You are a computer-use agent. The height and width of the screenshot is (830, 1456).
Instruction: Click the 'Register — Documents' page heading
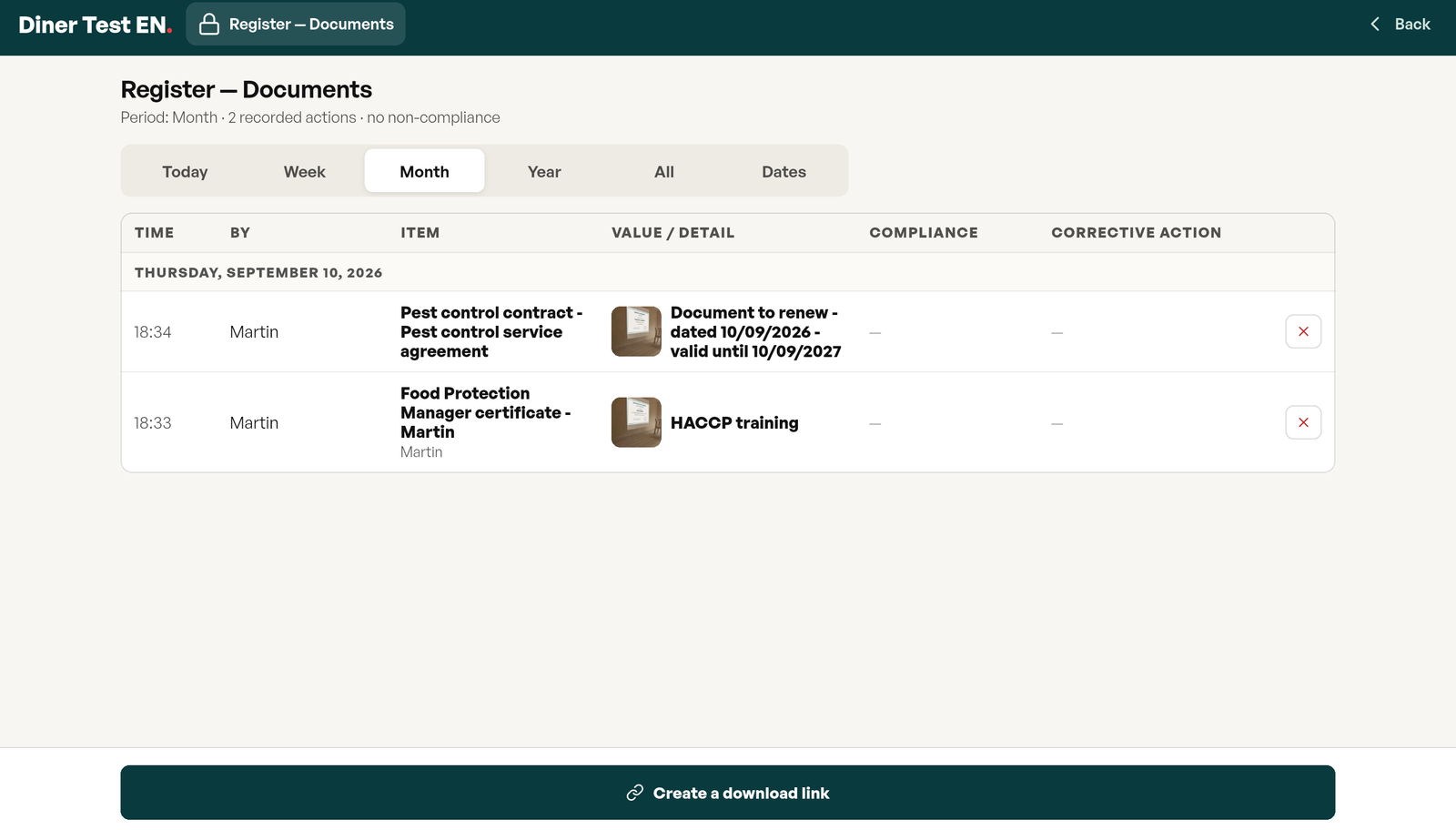[247, 89]
